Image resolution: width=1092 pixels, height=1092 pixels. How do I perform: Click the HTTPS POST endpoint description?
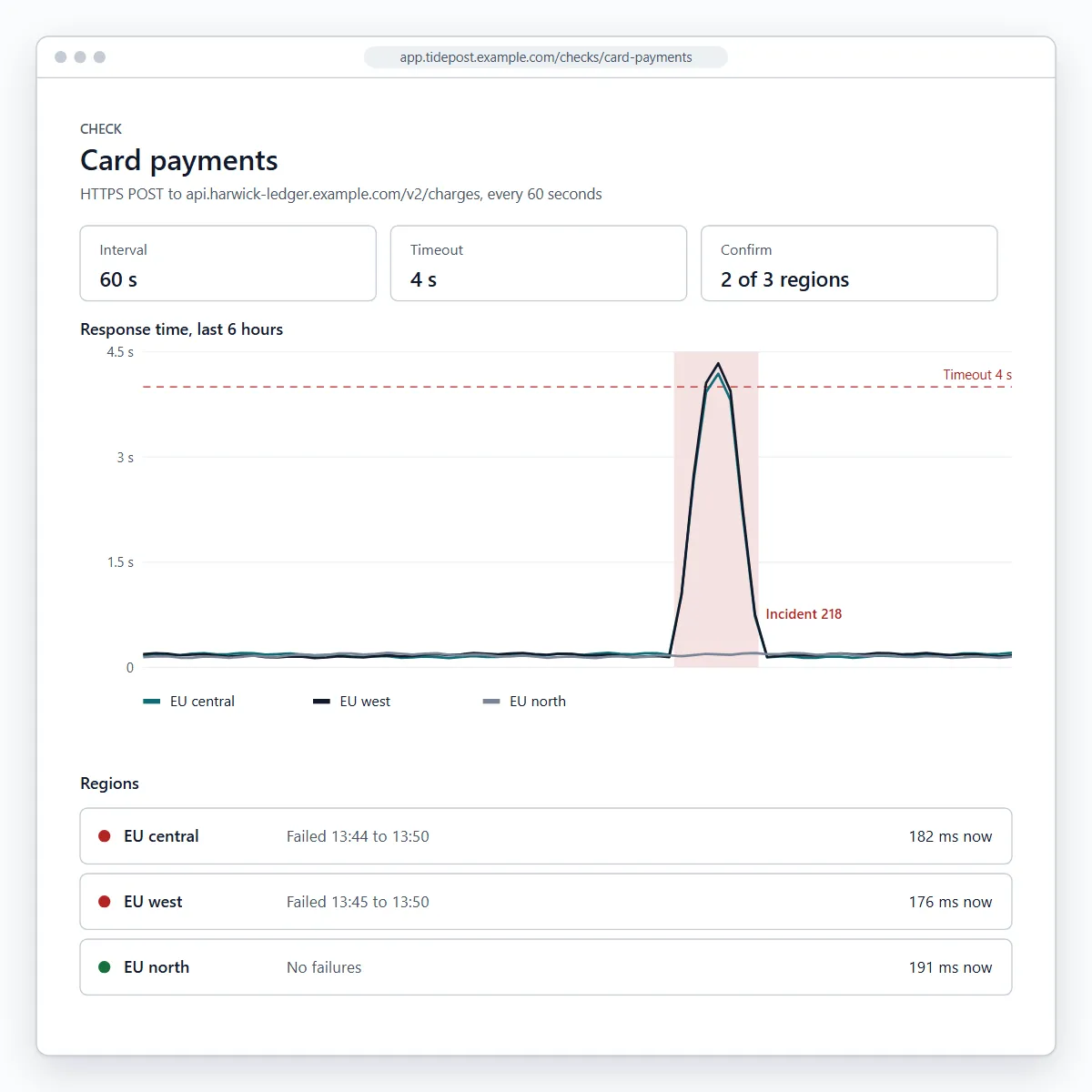click(x=341, y=194)
